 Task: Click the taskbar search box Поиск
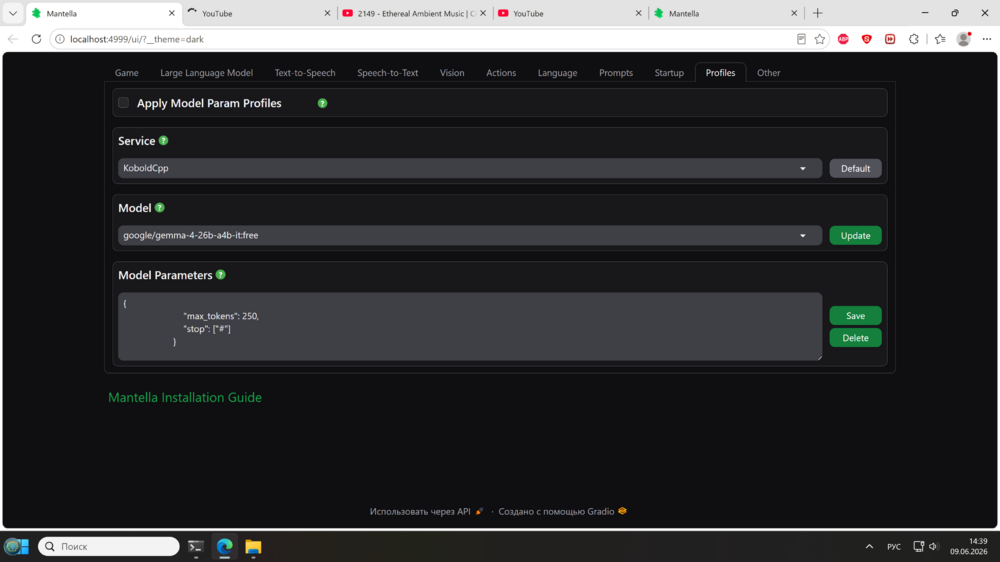tap(109, 547)
